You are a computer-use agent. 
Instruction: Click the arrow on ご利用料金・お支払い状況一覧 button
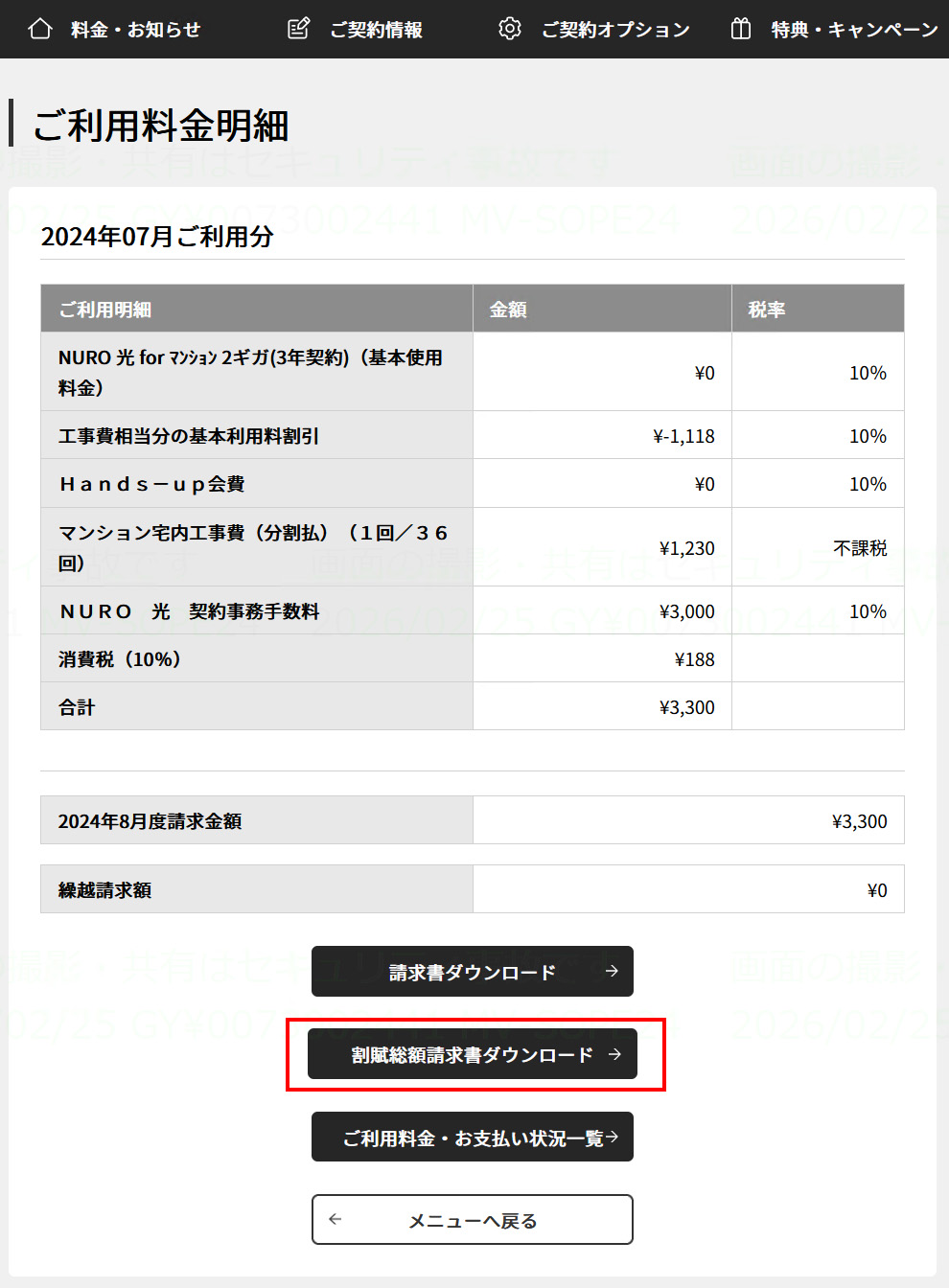pos(613,1138)
